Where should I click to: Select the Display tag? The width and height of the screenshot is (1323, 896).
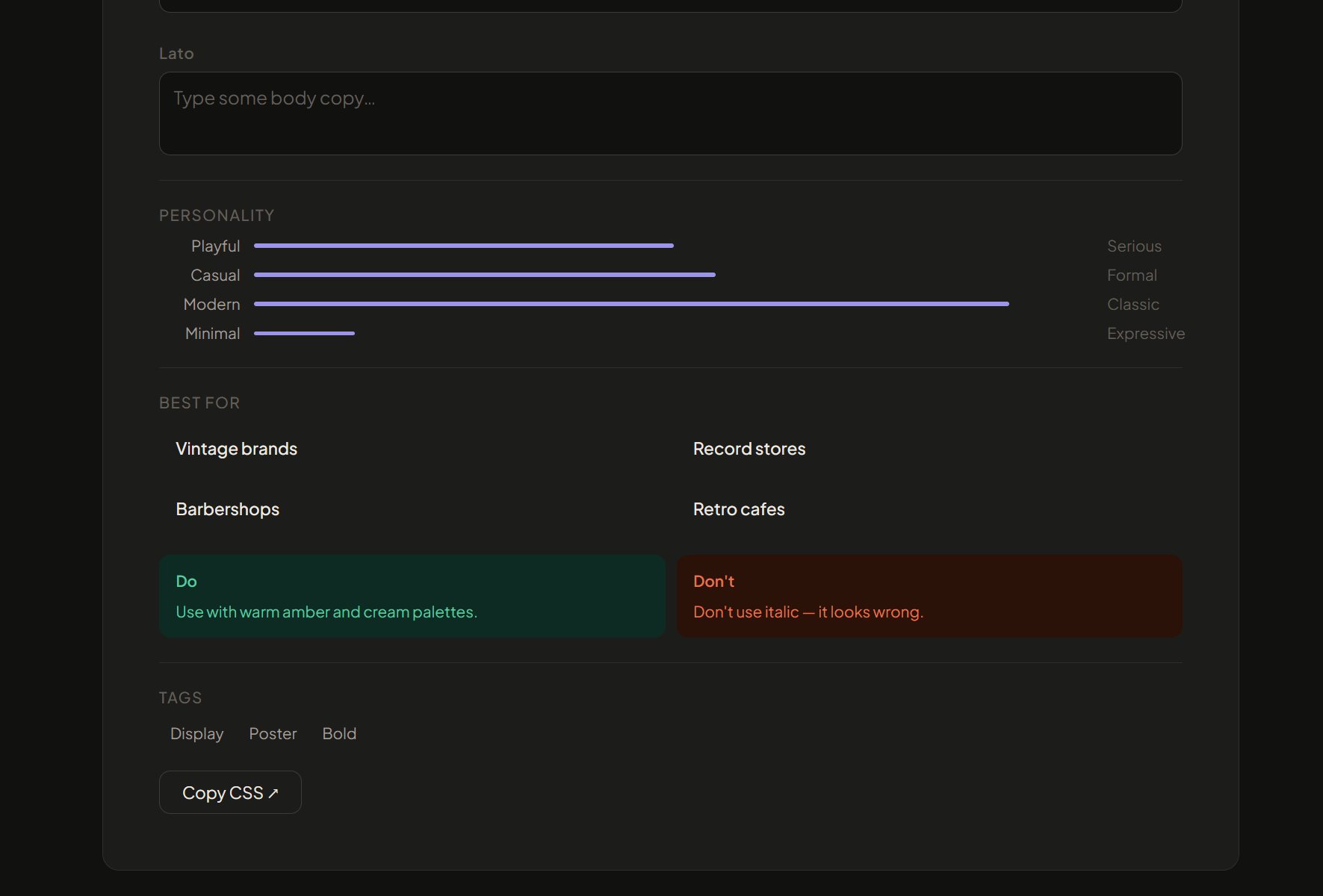coord(197,733)
